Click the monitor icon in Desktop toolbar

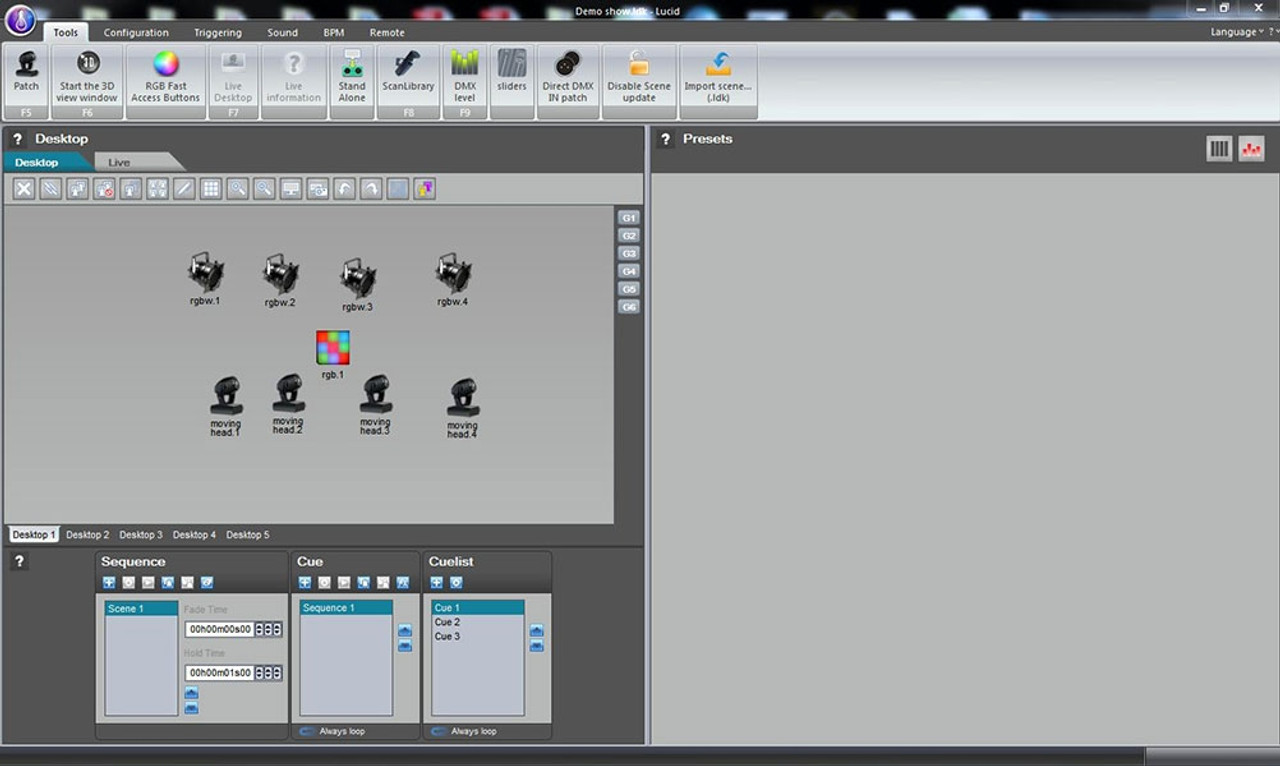click(291, 188)
